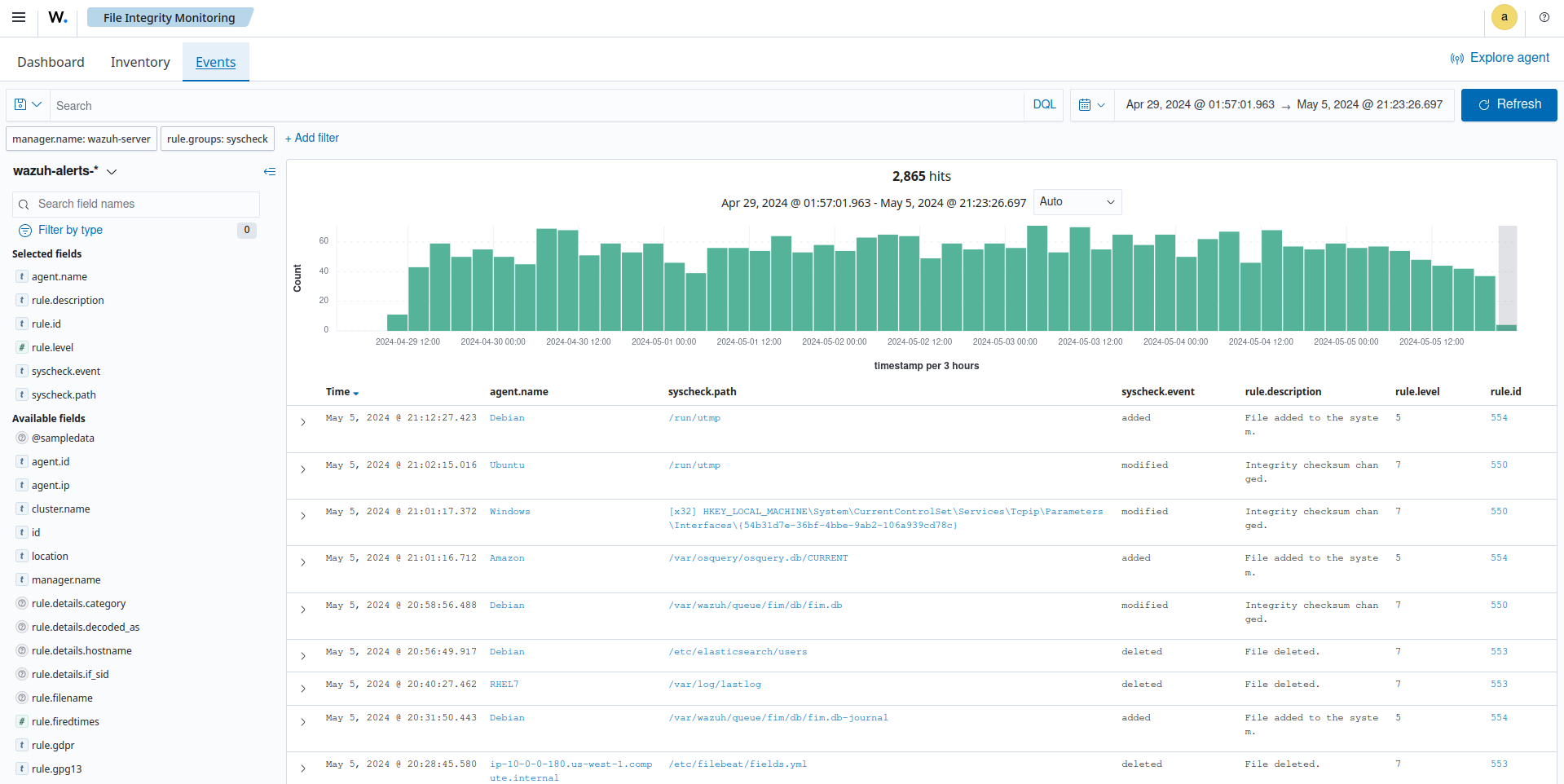Click the user avatar in the top right
The width and height of the screenshot is (1564, 784).
tap(1504, 17)
